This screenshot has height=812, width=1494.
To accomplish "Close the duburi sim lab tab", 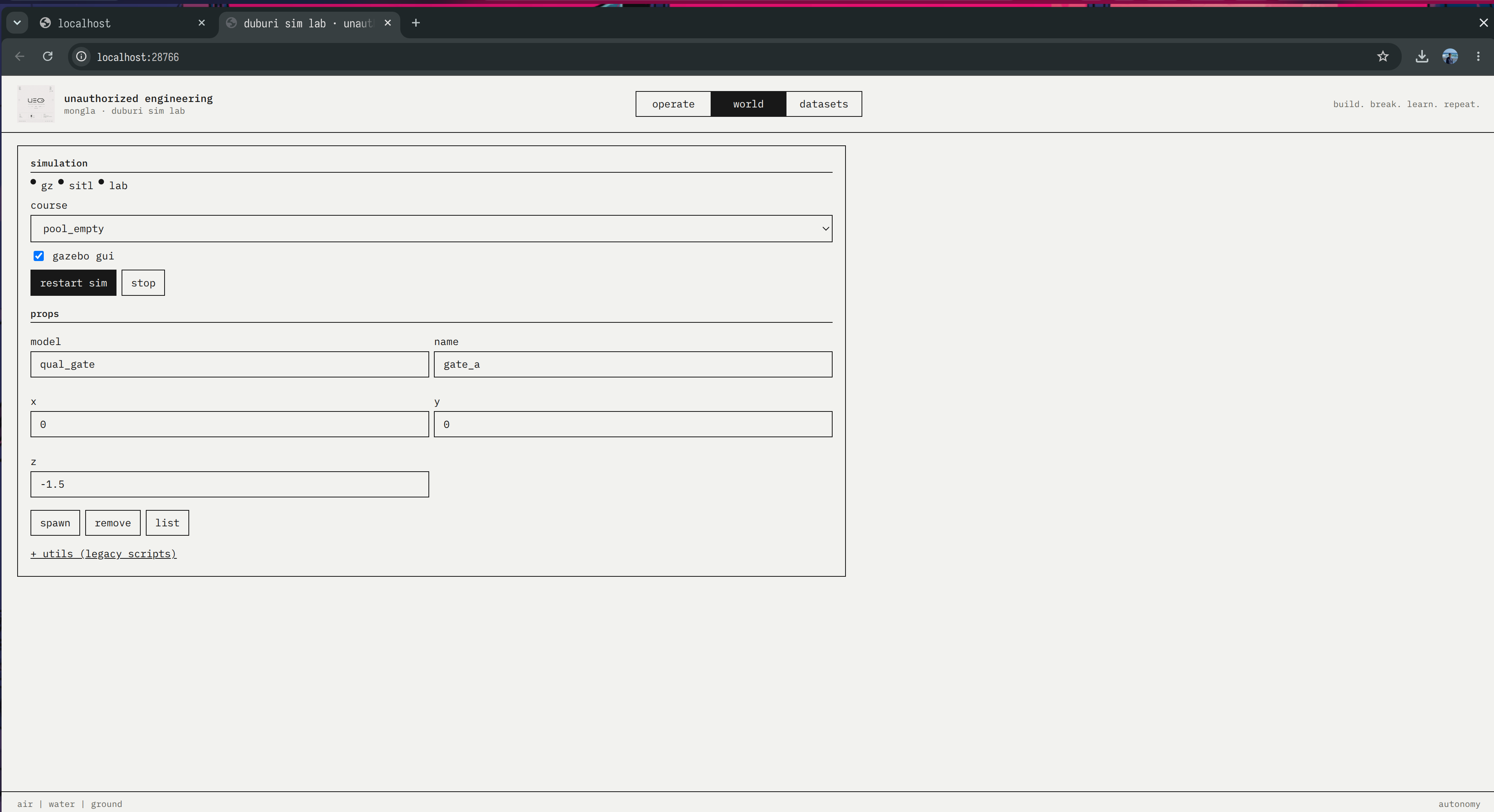I will tap(387, 23).
